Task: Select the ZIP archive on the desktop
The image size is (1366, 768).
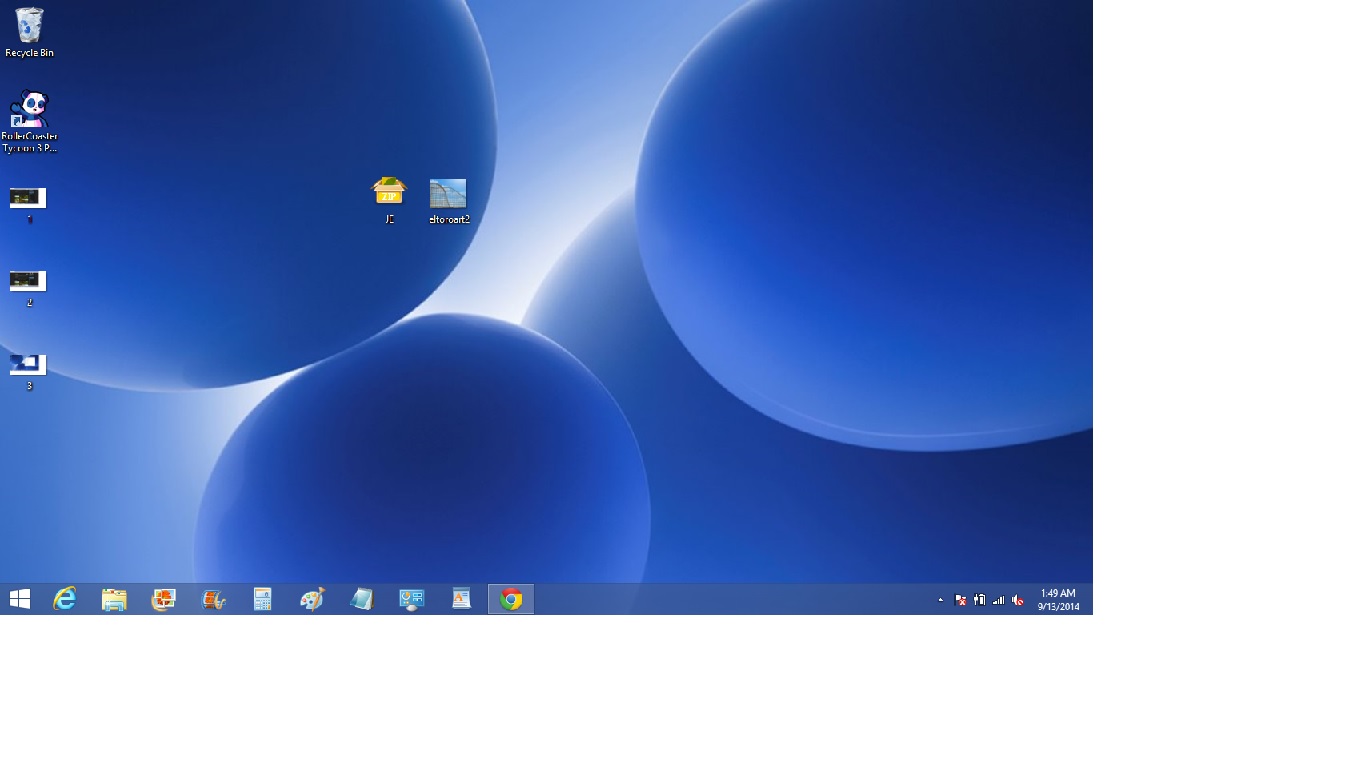Action: [x=389, y=197]
